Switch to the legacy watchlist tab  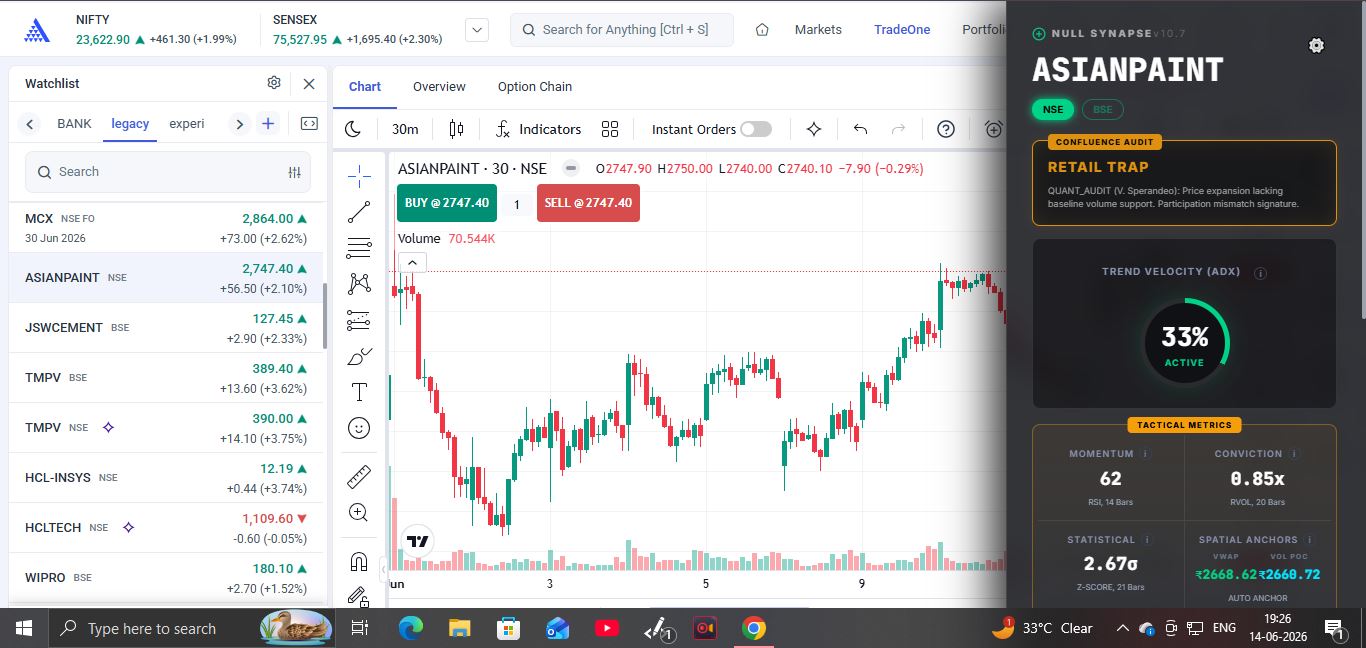coord(130,124)
